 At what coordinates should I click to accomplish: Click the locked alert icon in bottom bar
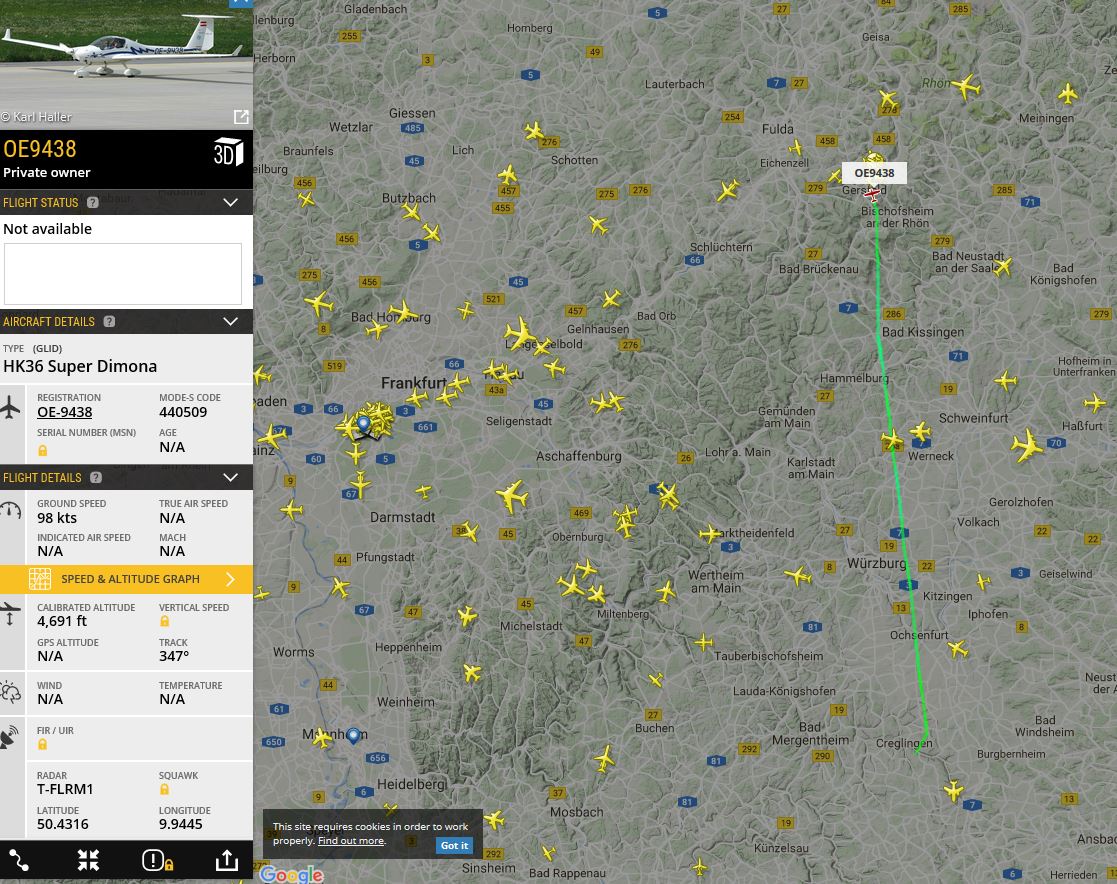(x=157, y=860)
